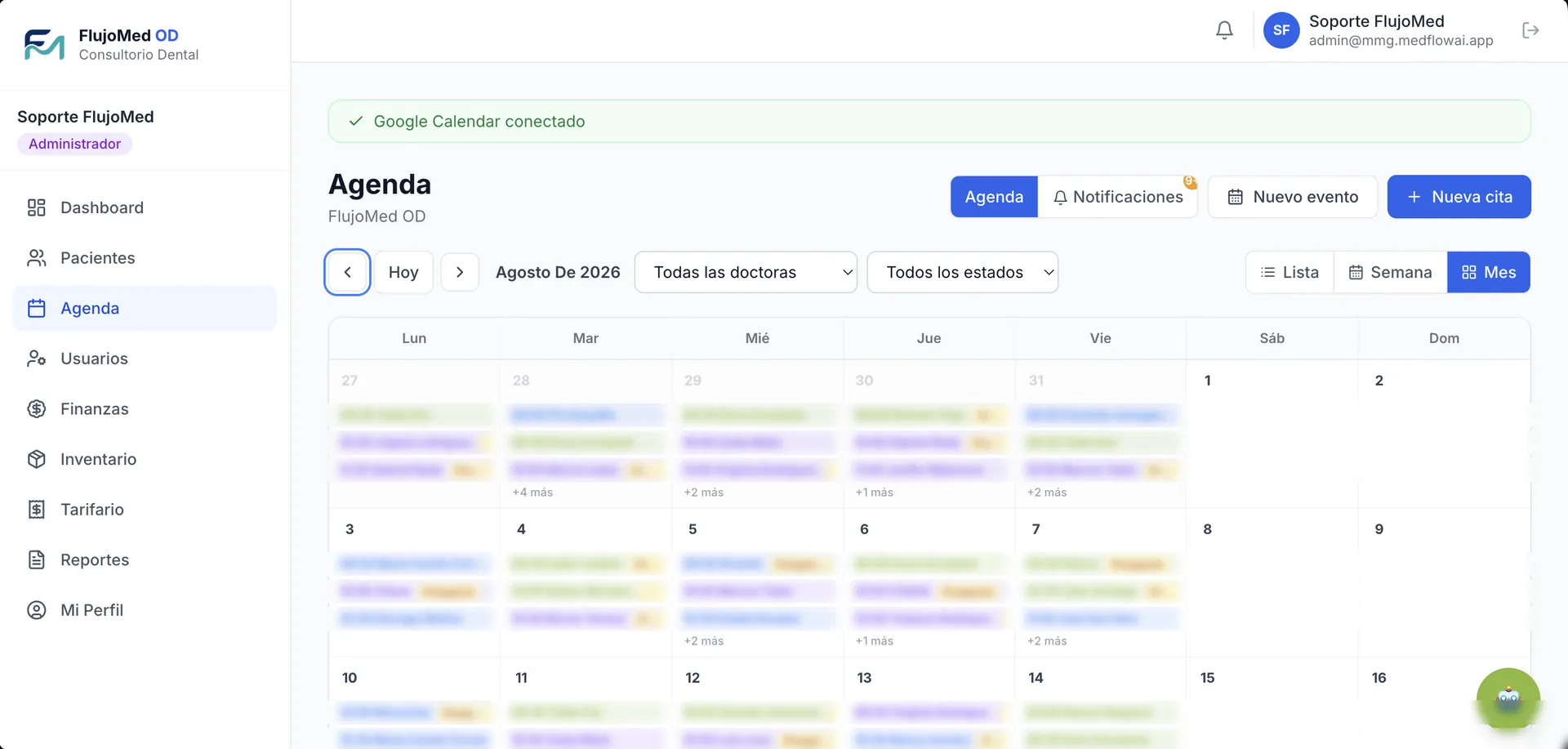Screen dimensions: 1568x749
Task: Open Inventario in the sidebar
Action: pyautogui.click(x=145, y=459)
